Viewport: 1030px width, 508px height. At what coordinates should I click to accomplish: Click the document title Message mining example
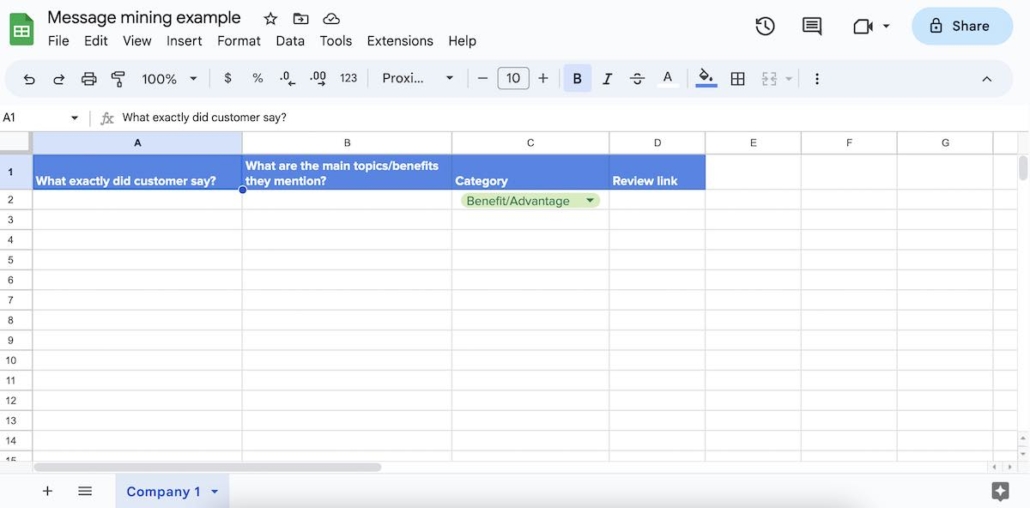pyautogui.click(x=144, y=17)
